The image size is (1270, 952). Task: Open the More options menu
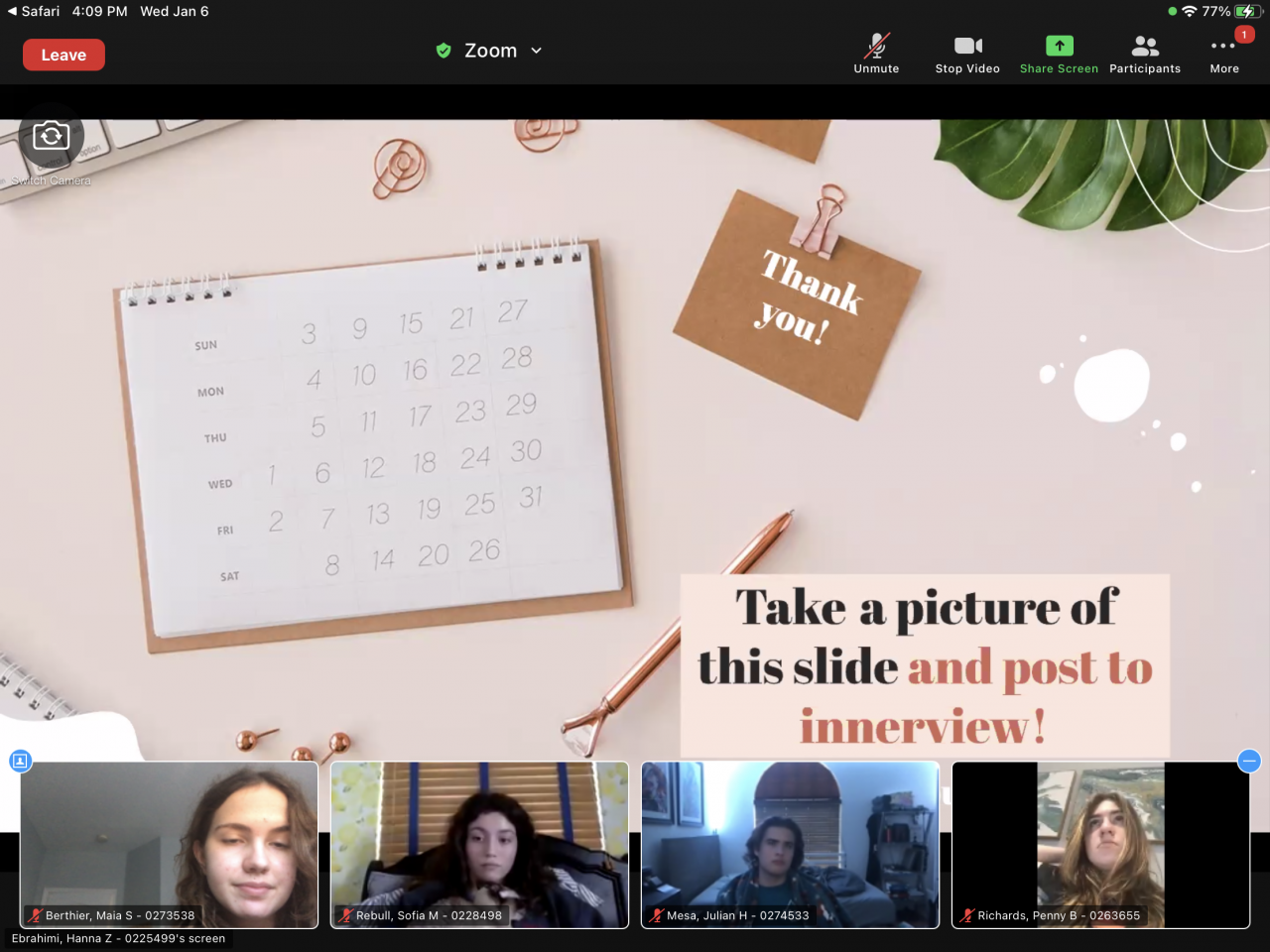(1224, 54)
